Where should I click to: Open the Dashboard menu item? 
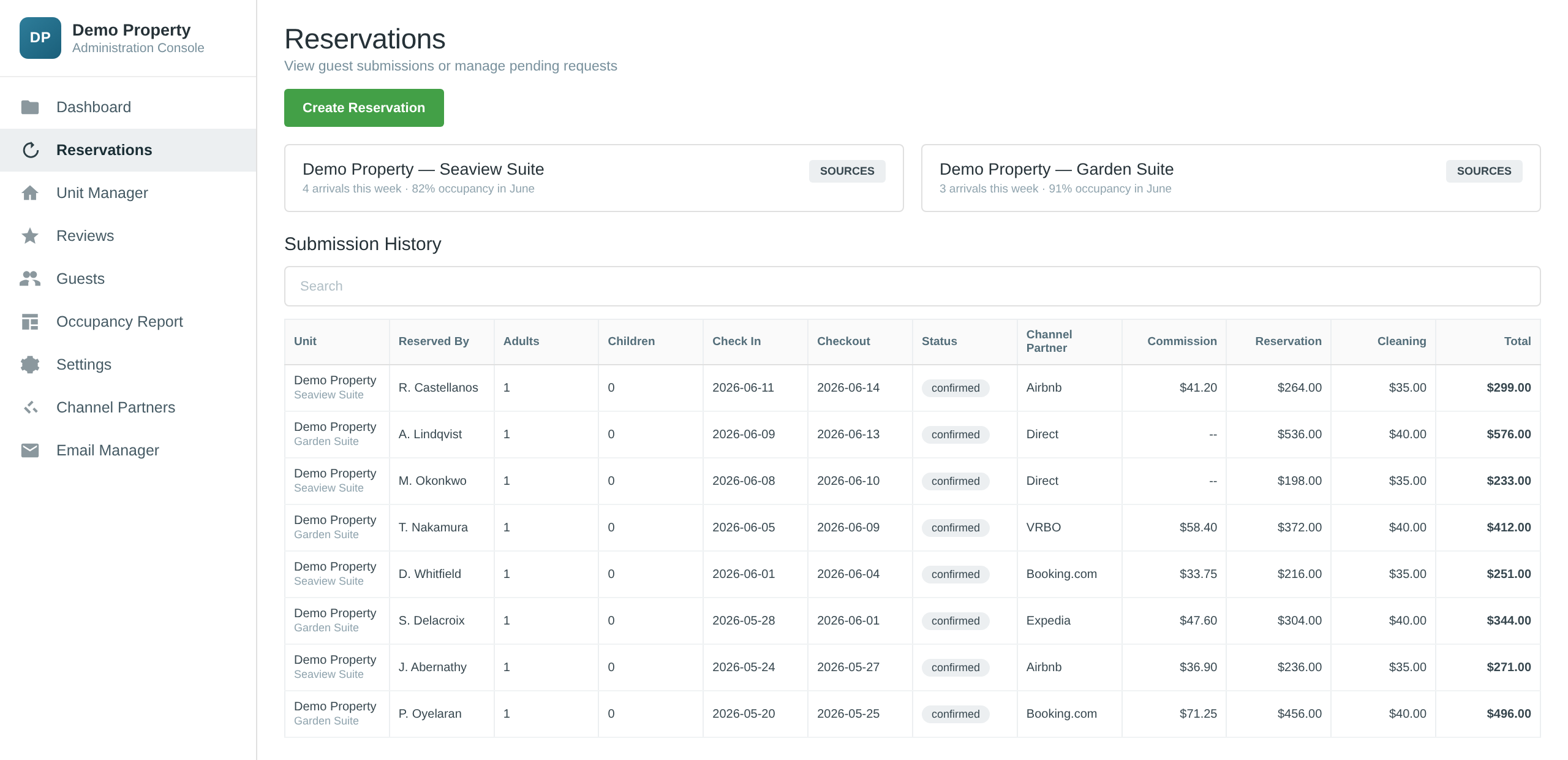coord(128,107)
